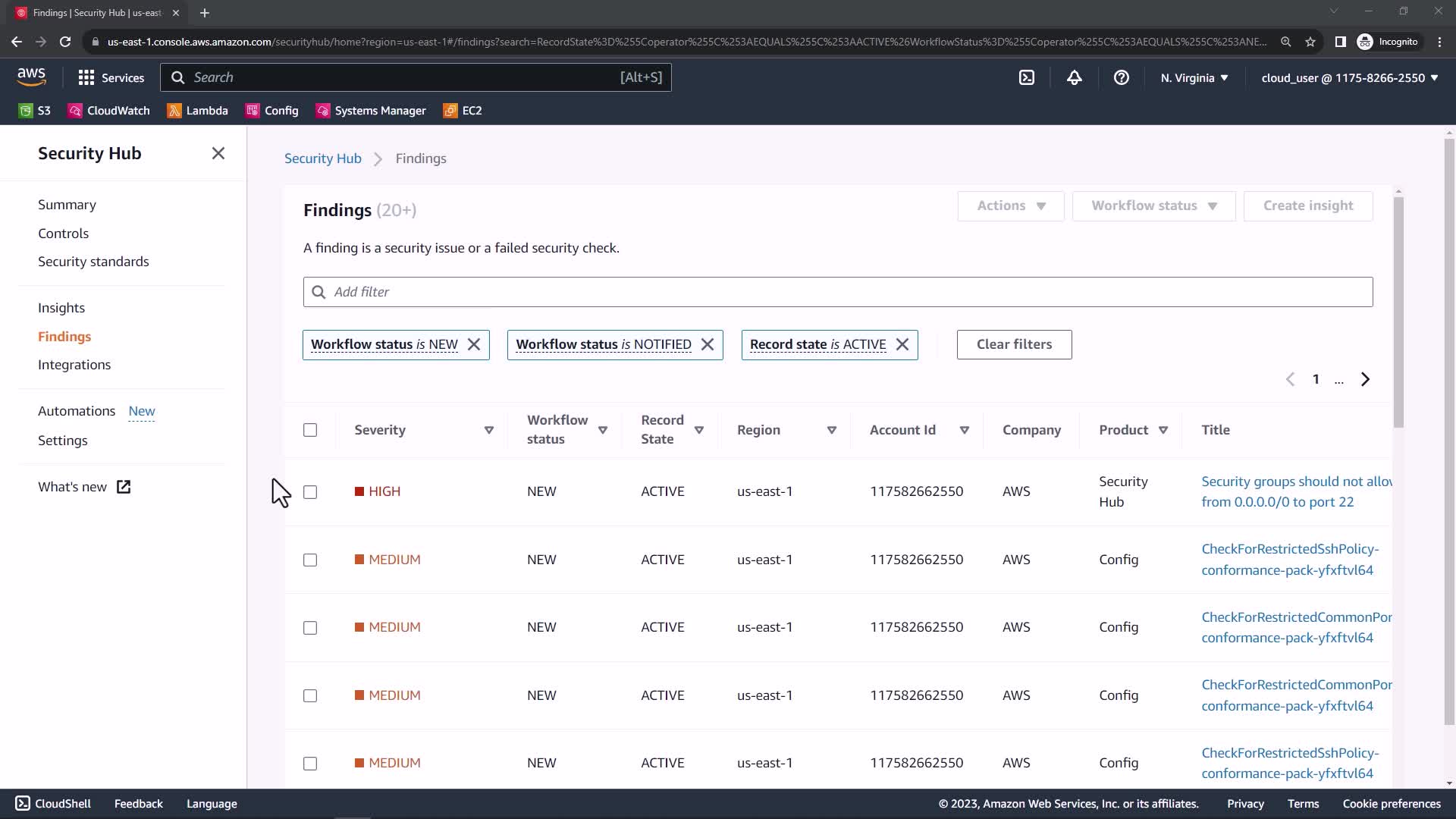Check the HIGH severity finding row
Viewport: 1456px width, 819px height.
310,492
